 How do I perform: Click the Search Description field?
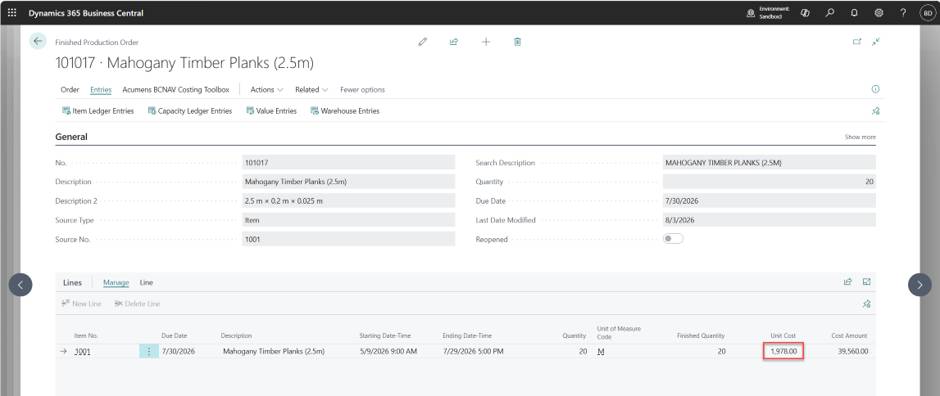click(769, 162)
